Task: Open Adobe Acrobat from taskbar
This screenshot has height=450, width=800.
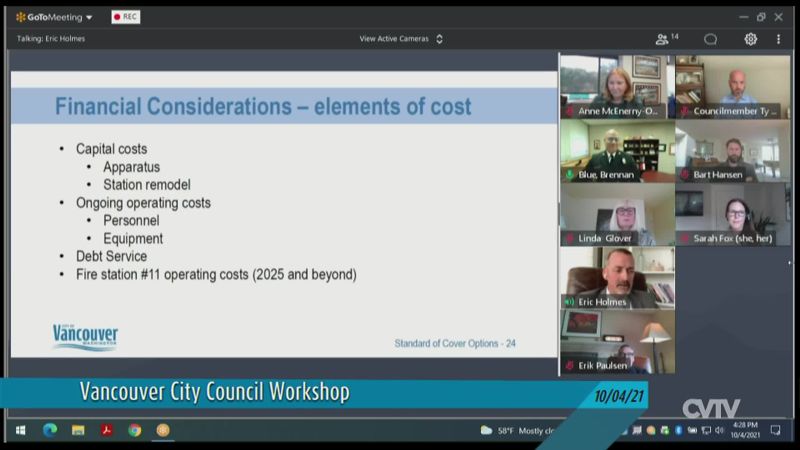Action: click(x=106, y=430)
